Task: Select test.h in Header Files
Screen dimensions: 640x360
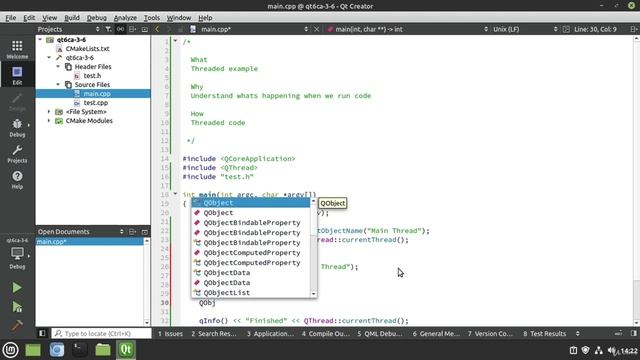Action: pyautogui.click(x=92, y=76)
